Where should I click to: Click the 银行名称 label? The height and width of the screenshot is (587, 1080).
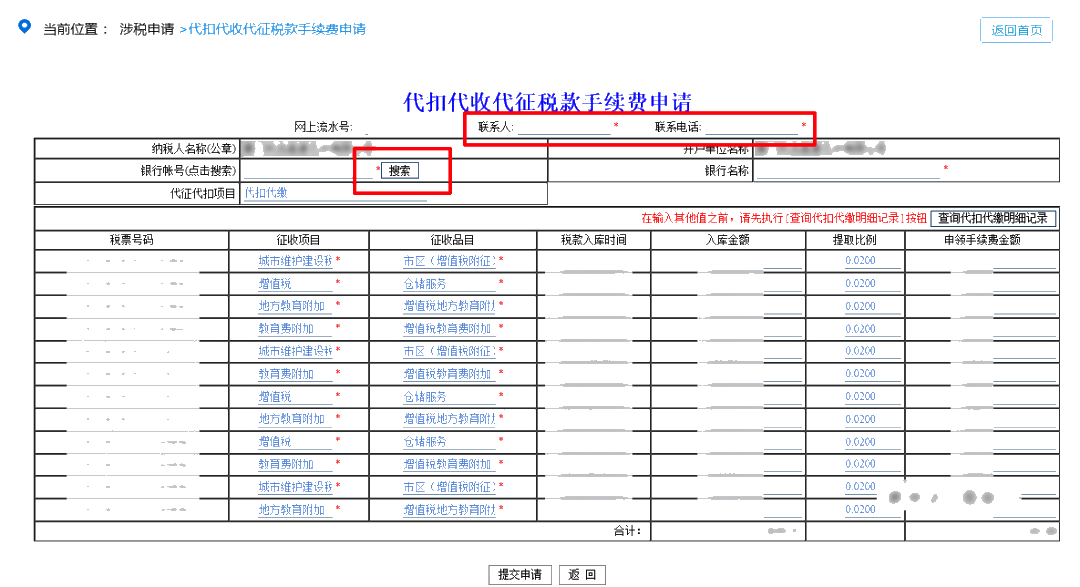pos(727,171)
